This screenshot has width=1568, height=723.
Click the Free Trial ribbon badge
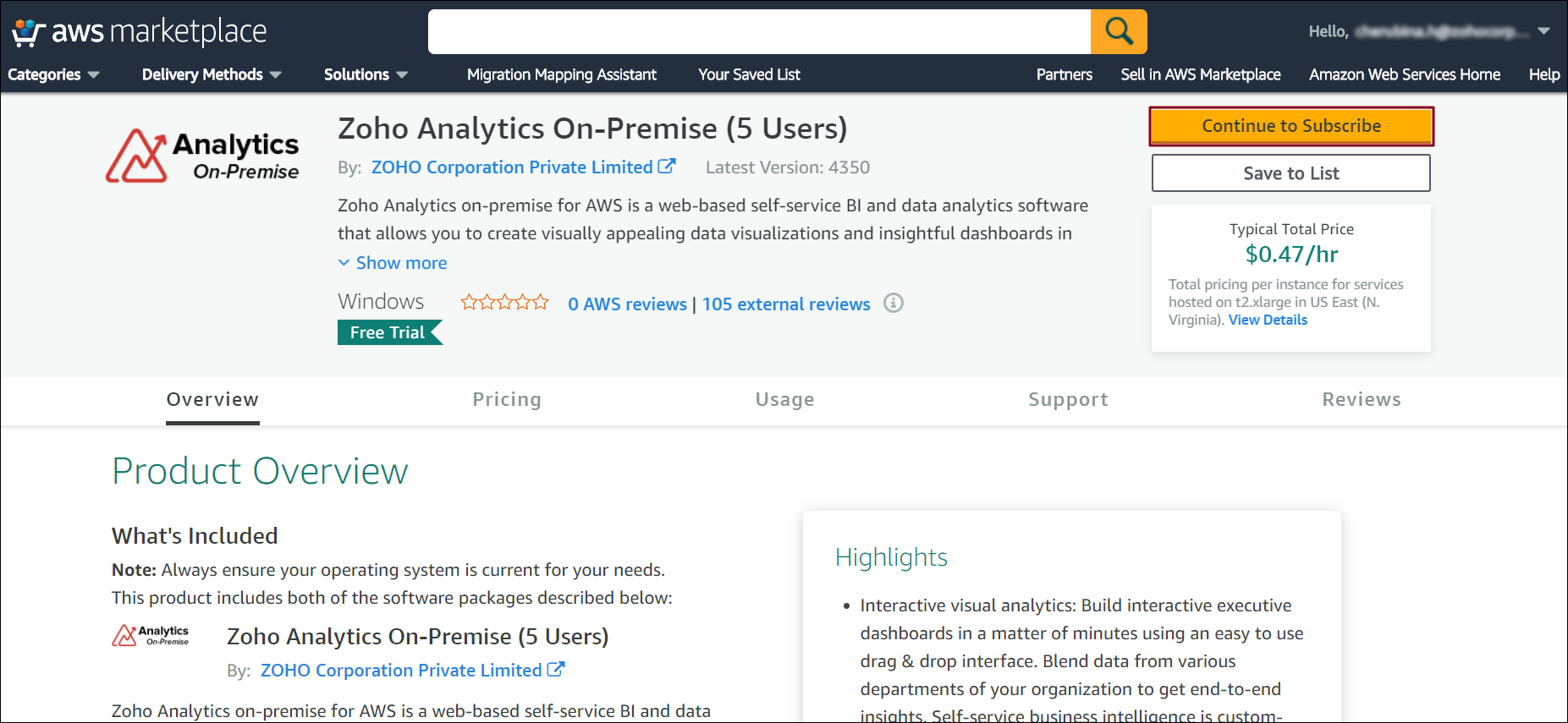pyautogui.click(x=388, y=332)
